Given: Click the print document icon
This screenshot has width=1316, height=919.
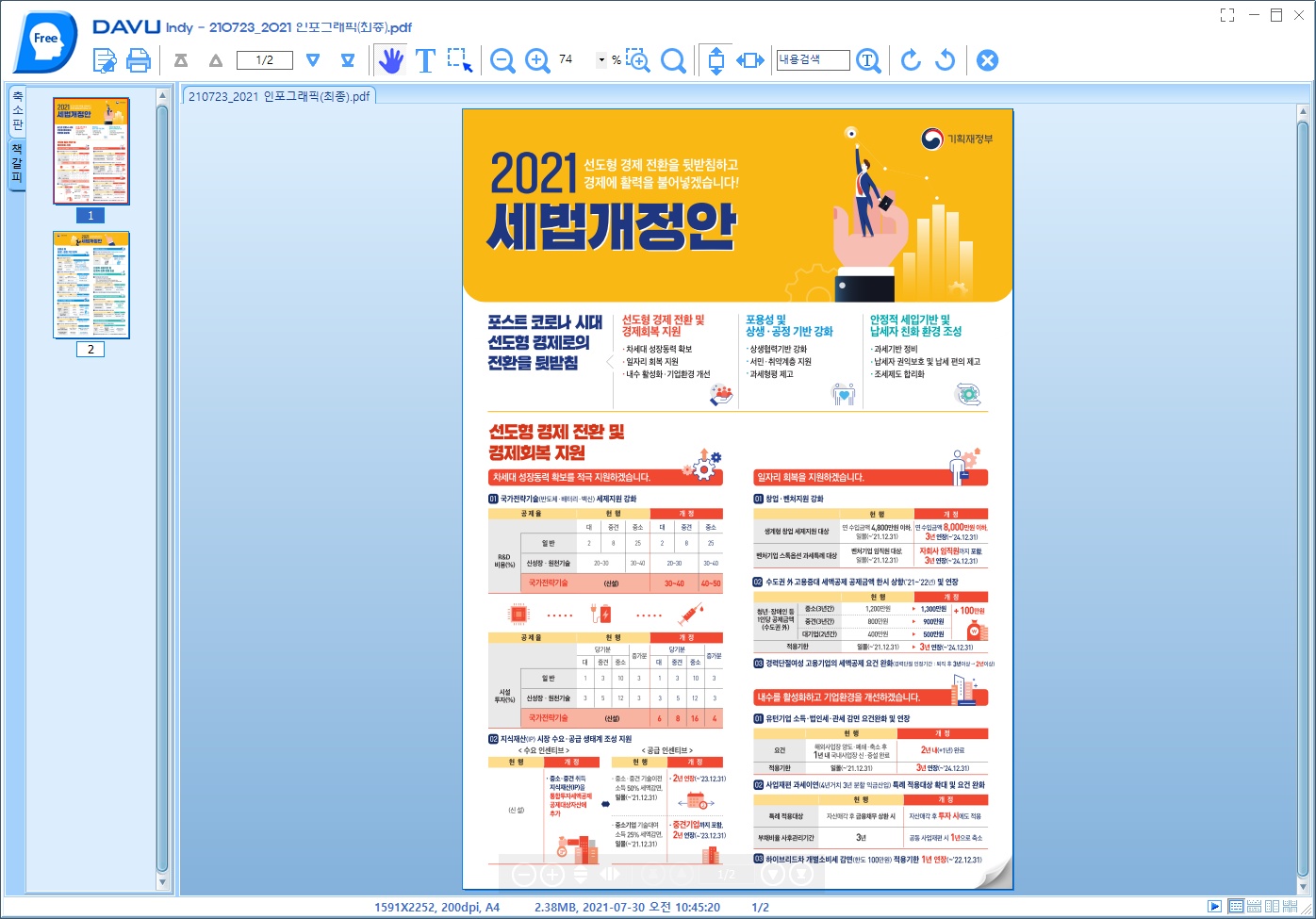Looking at the screenshot, I should pyautogui.click(x=139, y=60).
